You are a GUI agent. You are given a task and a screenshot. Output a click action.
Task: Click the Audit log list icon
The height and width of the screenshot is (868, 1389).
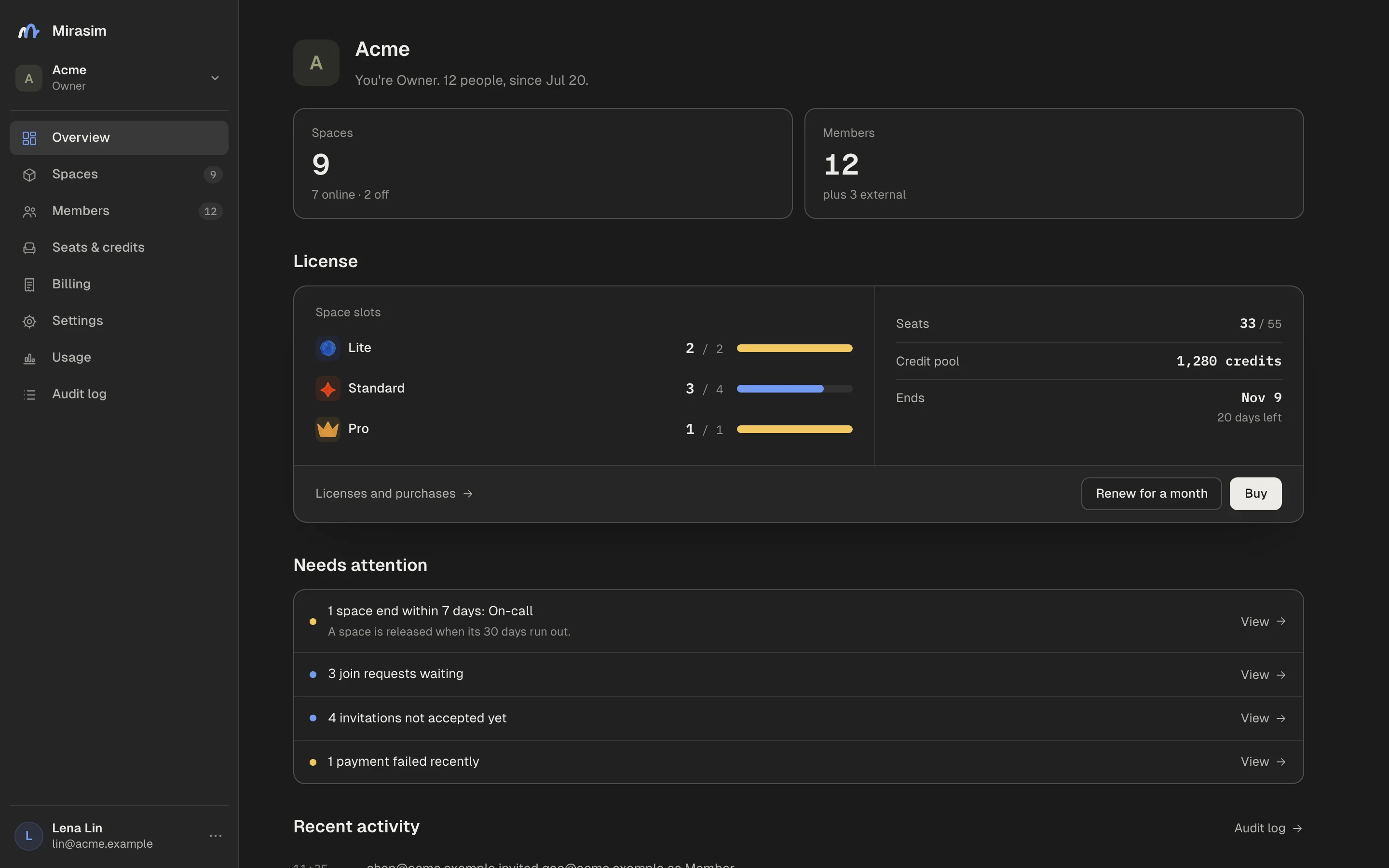(x=29, y=395)
